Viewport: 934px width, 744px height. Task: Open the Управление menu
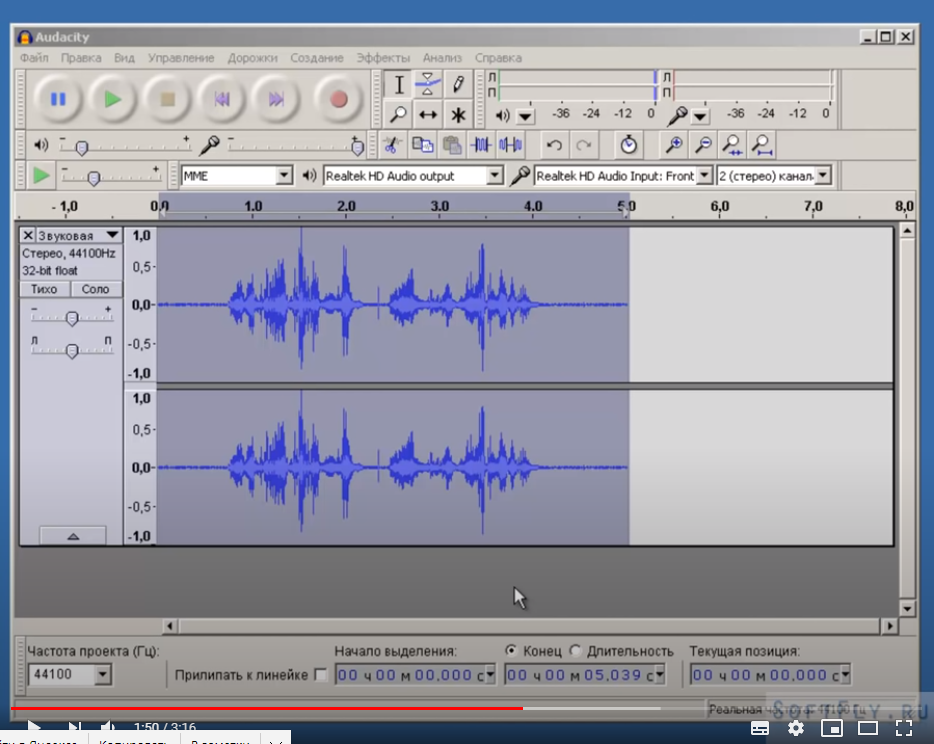coord(181,58)
